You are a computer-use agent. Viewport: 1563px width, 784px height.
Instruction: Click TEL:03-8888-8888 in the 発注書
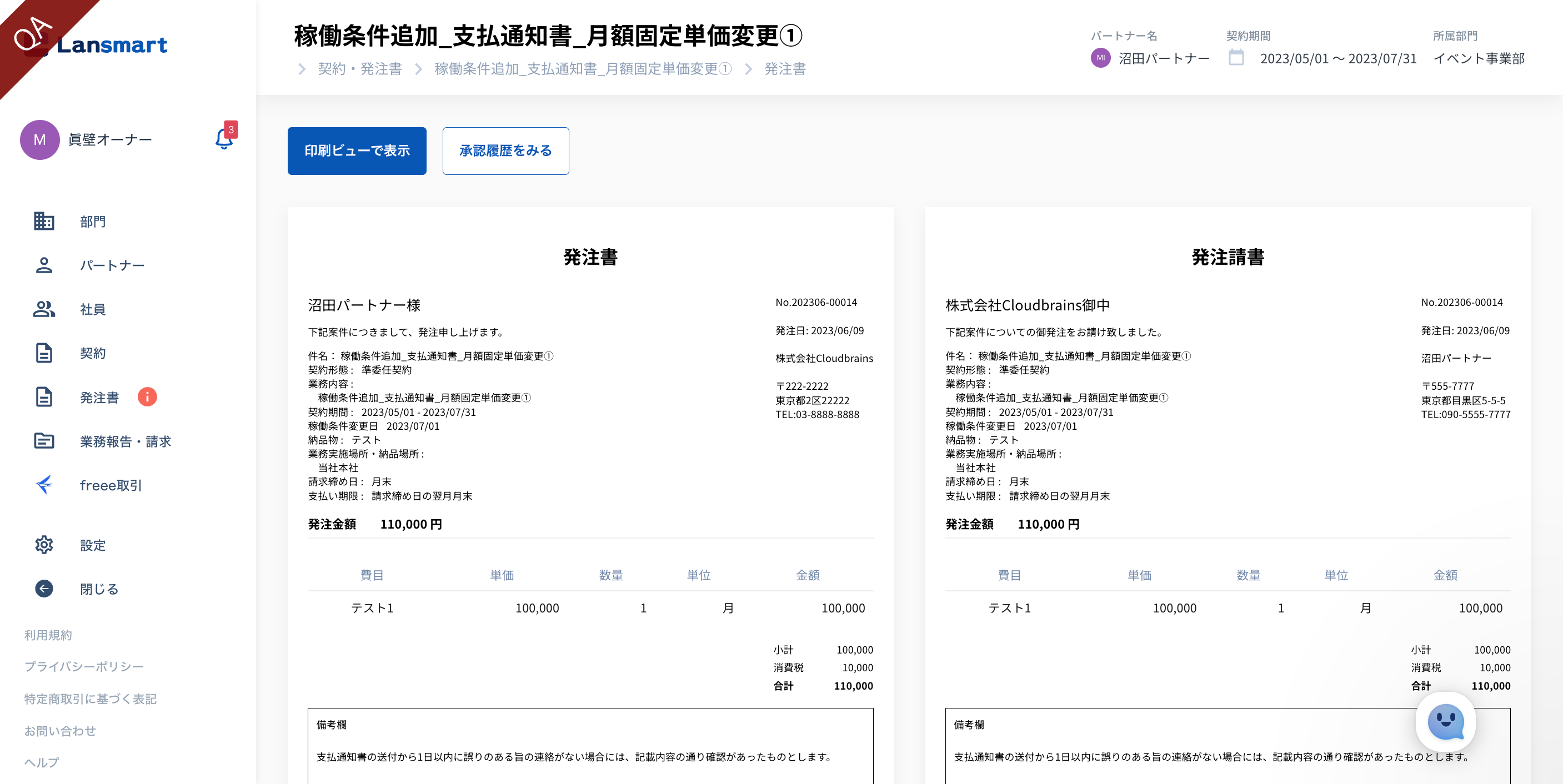pos(816,414)
